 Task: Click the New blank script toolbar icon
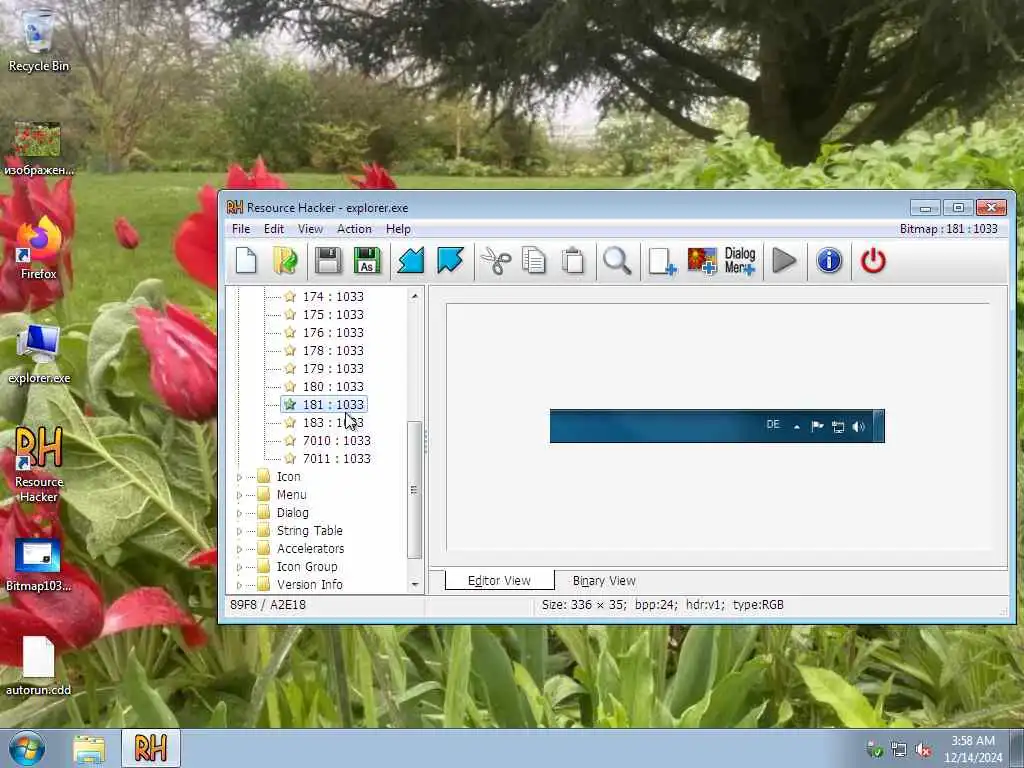coord(246,261)
